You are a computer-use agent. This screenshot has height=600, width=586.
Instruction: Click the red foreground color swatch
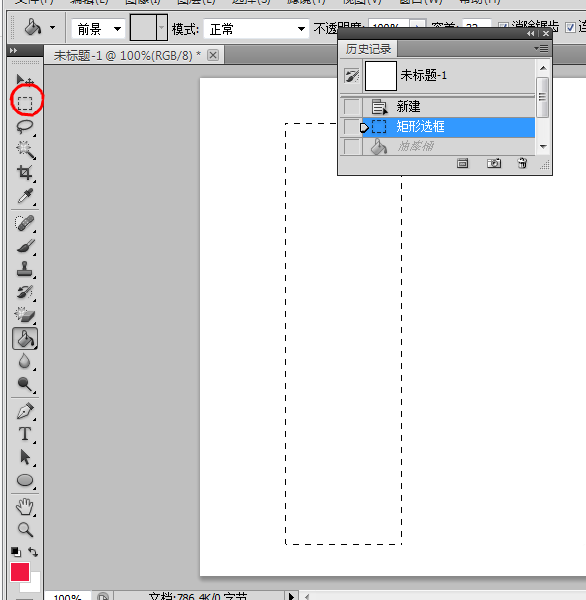20,572
